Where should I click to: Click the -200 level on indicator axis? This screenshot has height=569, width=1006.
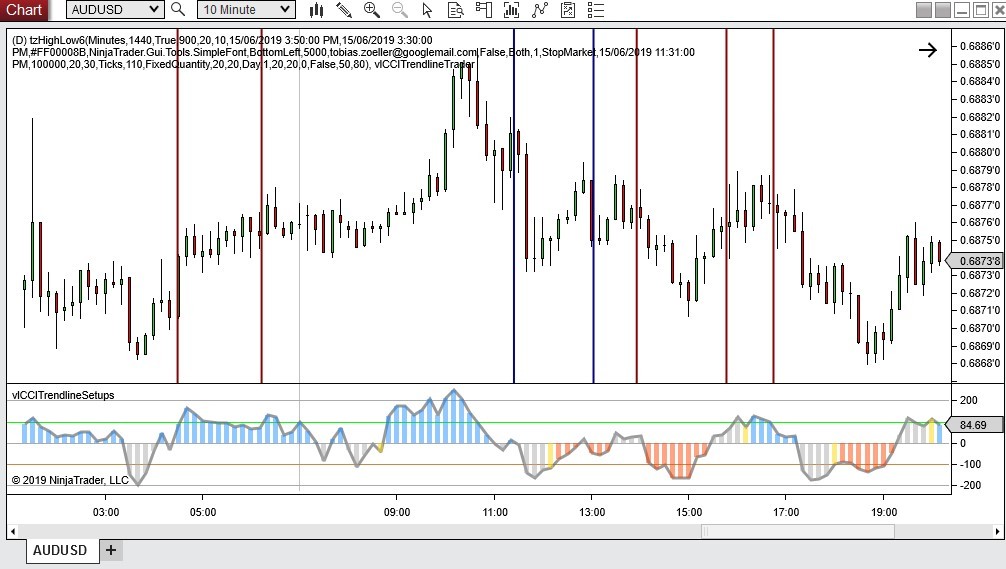point(970,485)
